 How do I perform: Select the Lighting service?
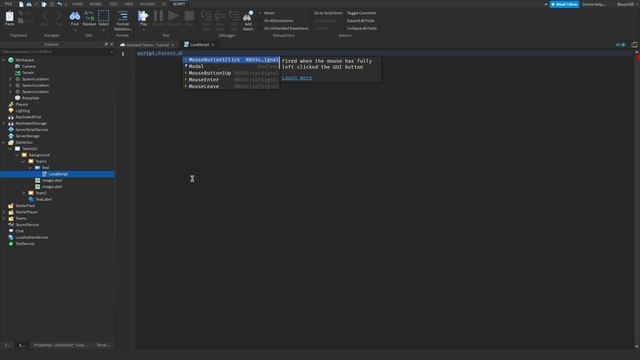click(22, 111)
